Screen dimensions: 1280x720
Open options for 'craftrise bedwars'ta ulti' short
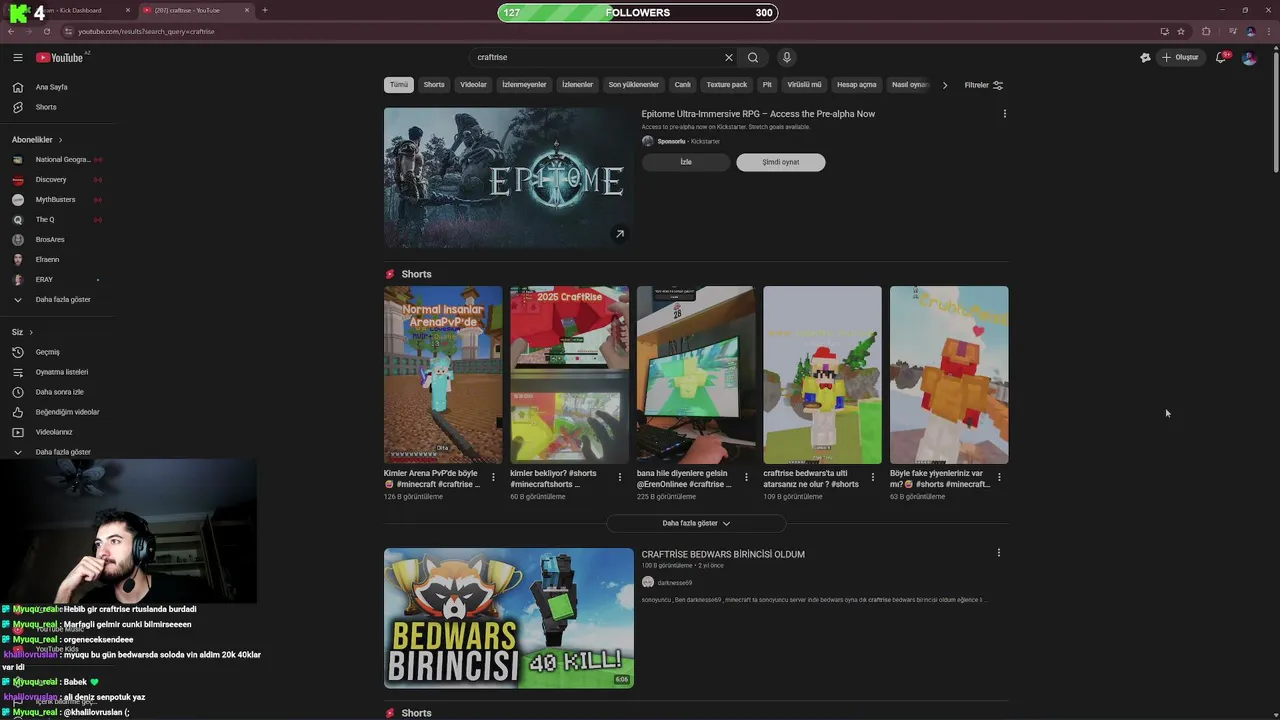coord(872,477)
